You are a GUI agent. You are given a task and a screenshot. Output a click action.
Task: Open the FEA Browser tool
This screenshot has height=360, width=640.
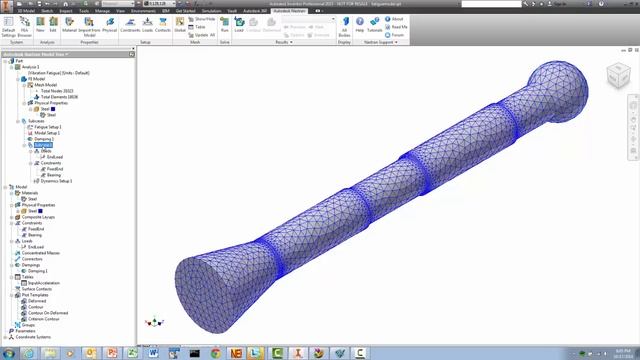point(24,27)
